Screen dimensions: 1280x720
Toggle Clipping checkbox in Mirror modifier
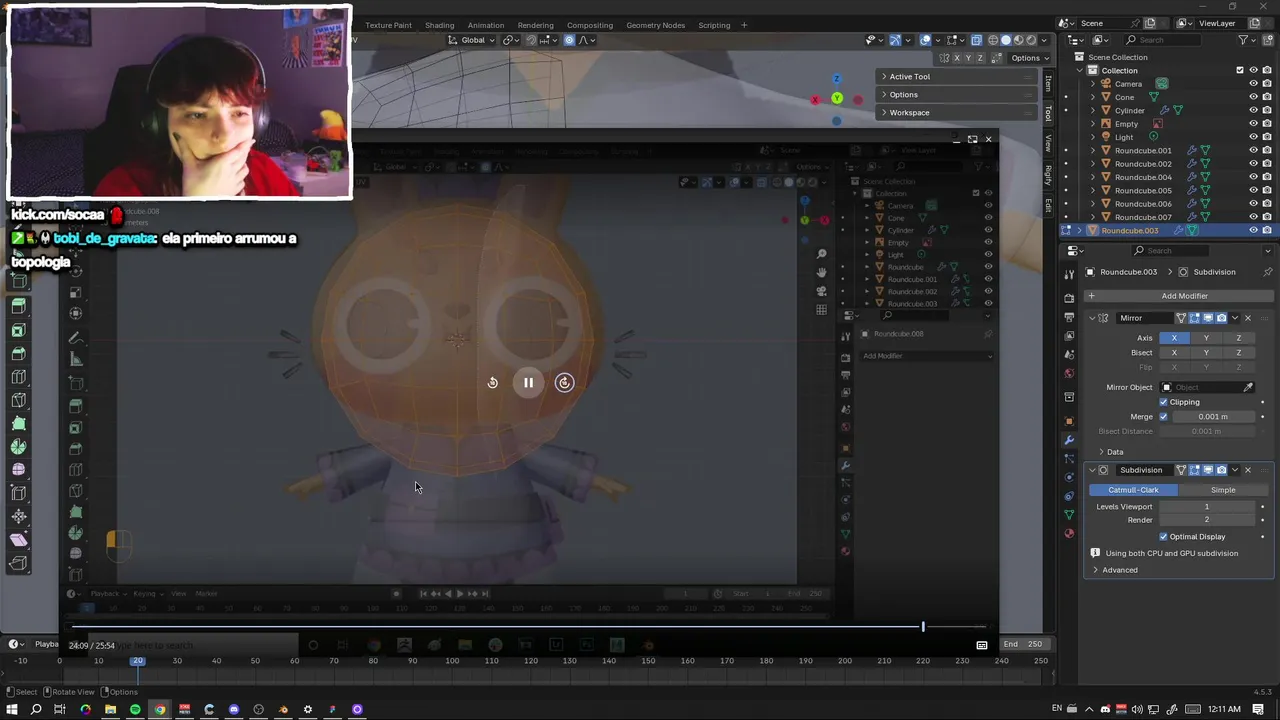pyautogui.click(x=1163, y=402)
